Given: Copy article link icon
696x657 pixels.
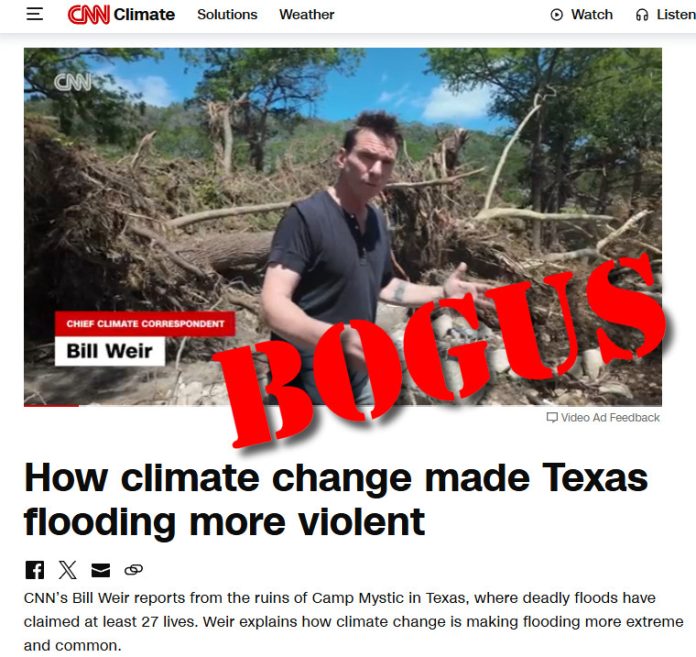Looking at the screenshot, I should coord(133,570).
